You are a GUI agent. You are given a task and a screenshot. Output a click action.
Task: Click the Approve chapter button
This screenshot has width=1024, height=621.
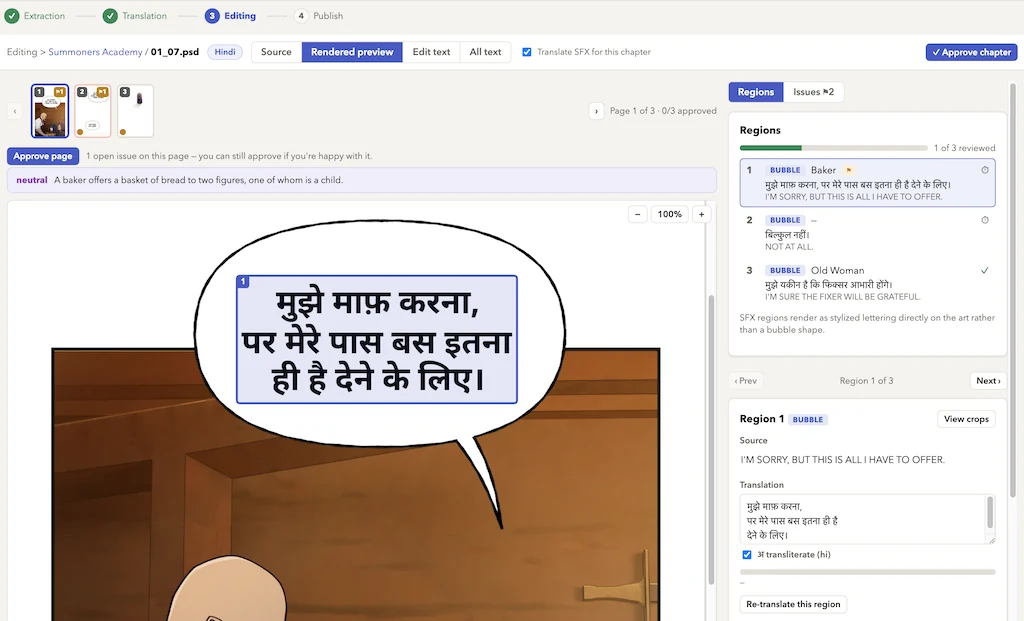[x=971, y=52]
